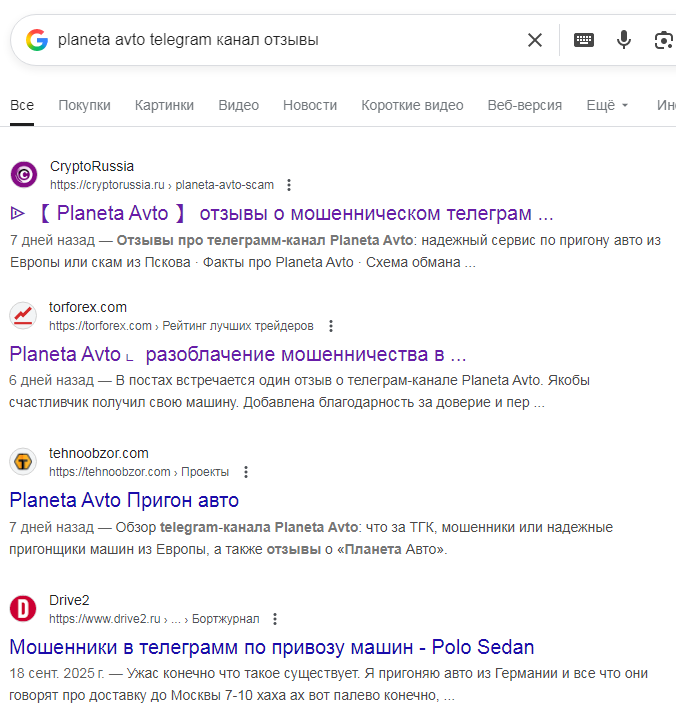
Task: Switch to the Картинки tab
Action: [x=164, y=105]
